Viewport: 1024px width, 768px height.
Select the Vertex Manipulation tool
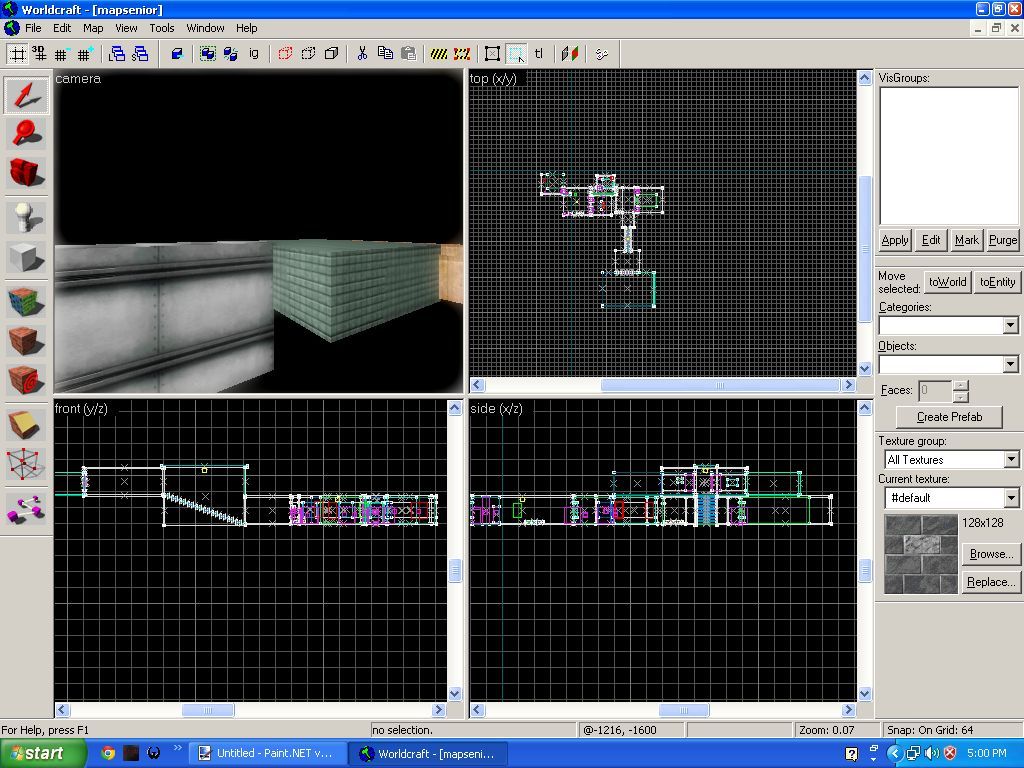click(x=26, y=464)
